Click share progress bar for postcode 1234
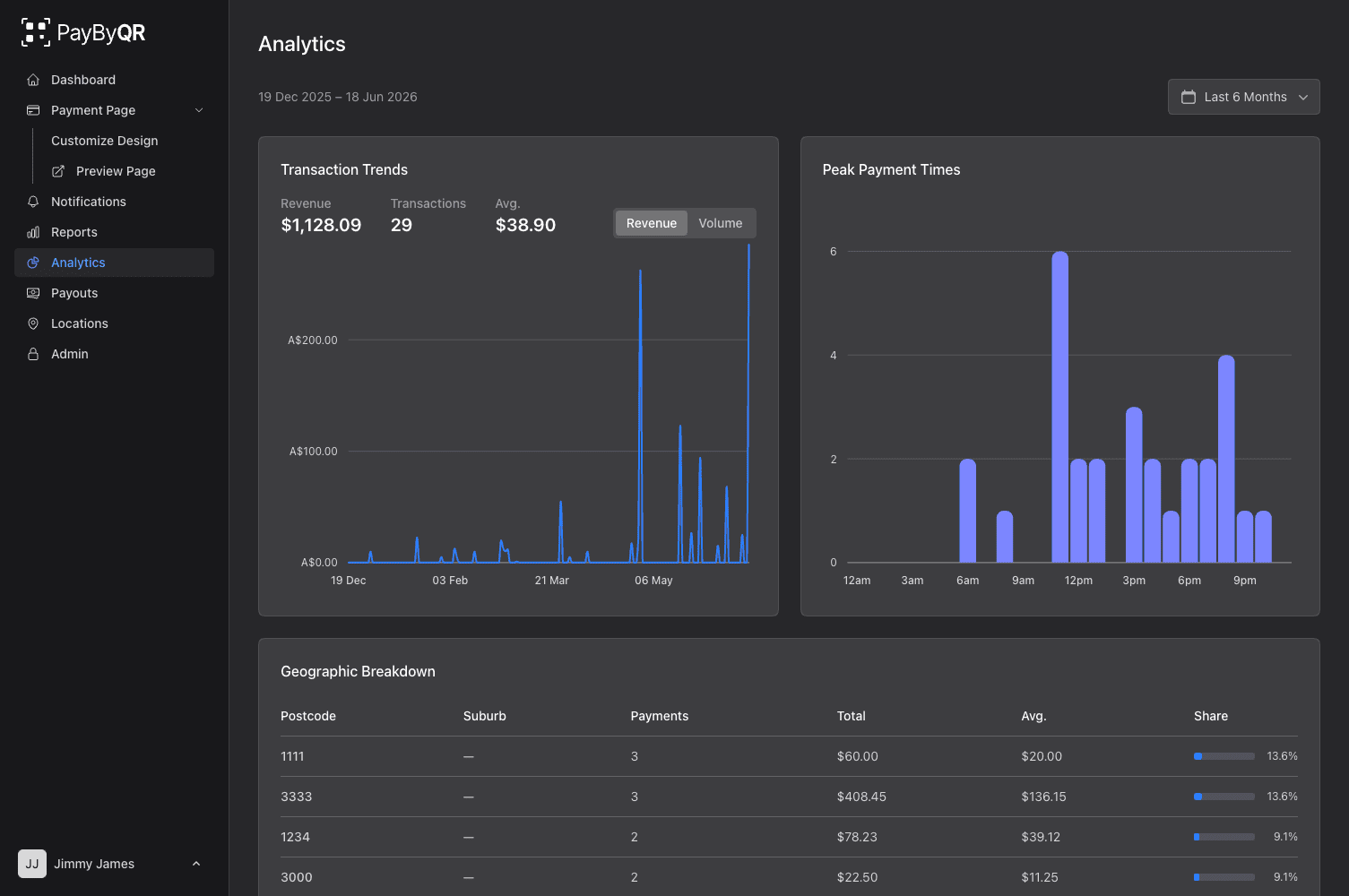The height and width of the screenshot is (896, 1349). [x=1224, y=837]
